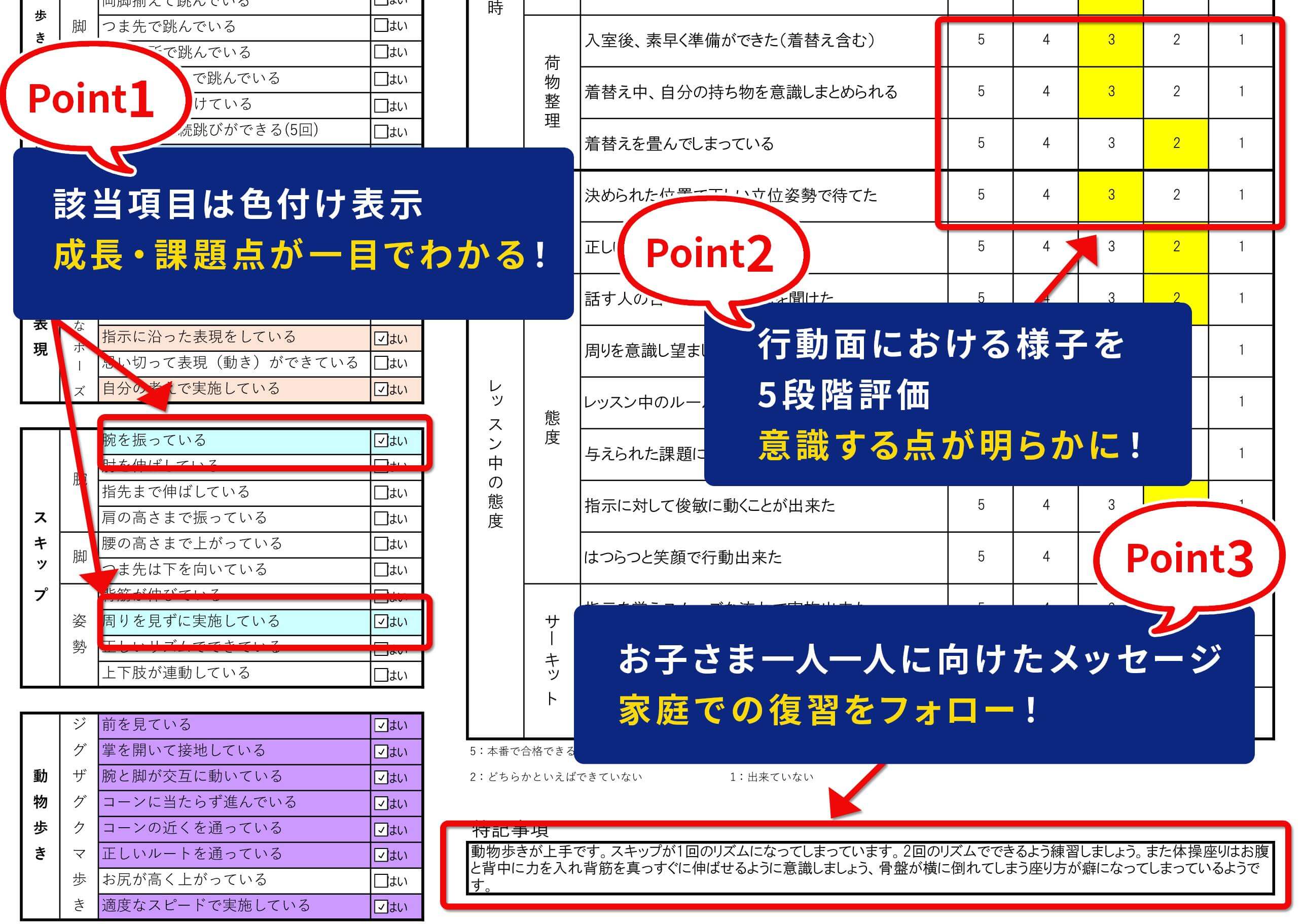Click the はつらつと笑顔で行動出来た item text
The height and width of the screenshot is (924, 1303).
pos(683,557)
